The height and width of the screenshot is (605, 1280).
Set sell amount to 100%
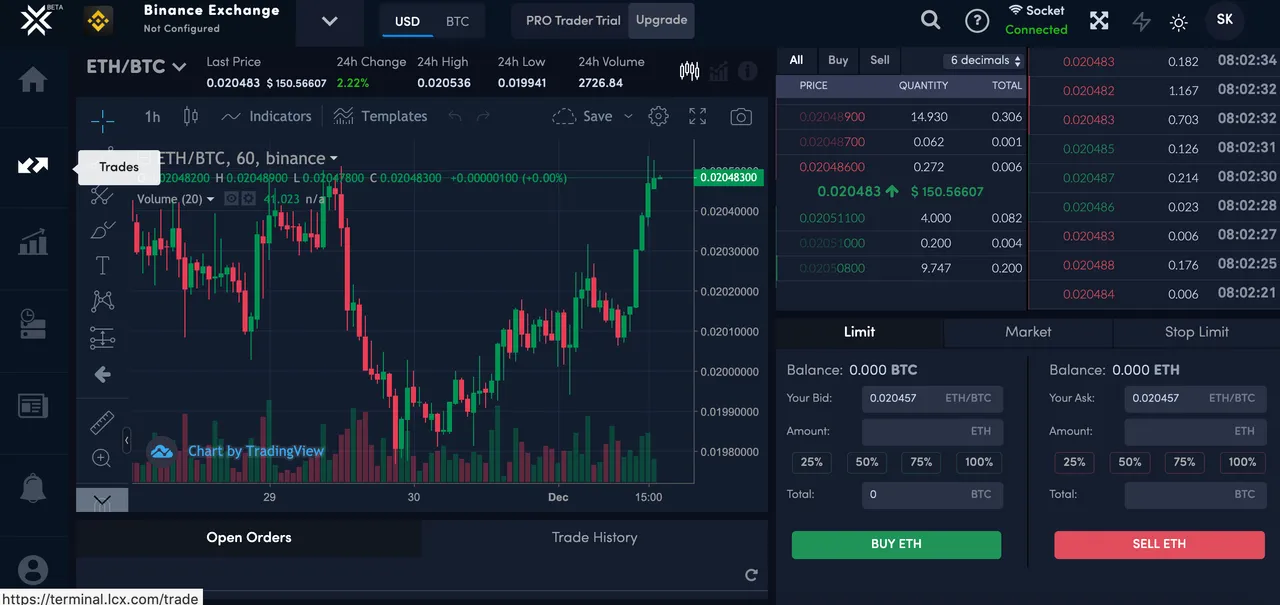[1242, 462]
